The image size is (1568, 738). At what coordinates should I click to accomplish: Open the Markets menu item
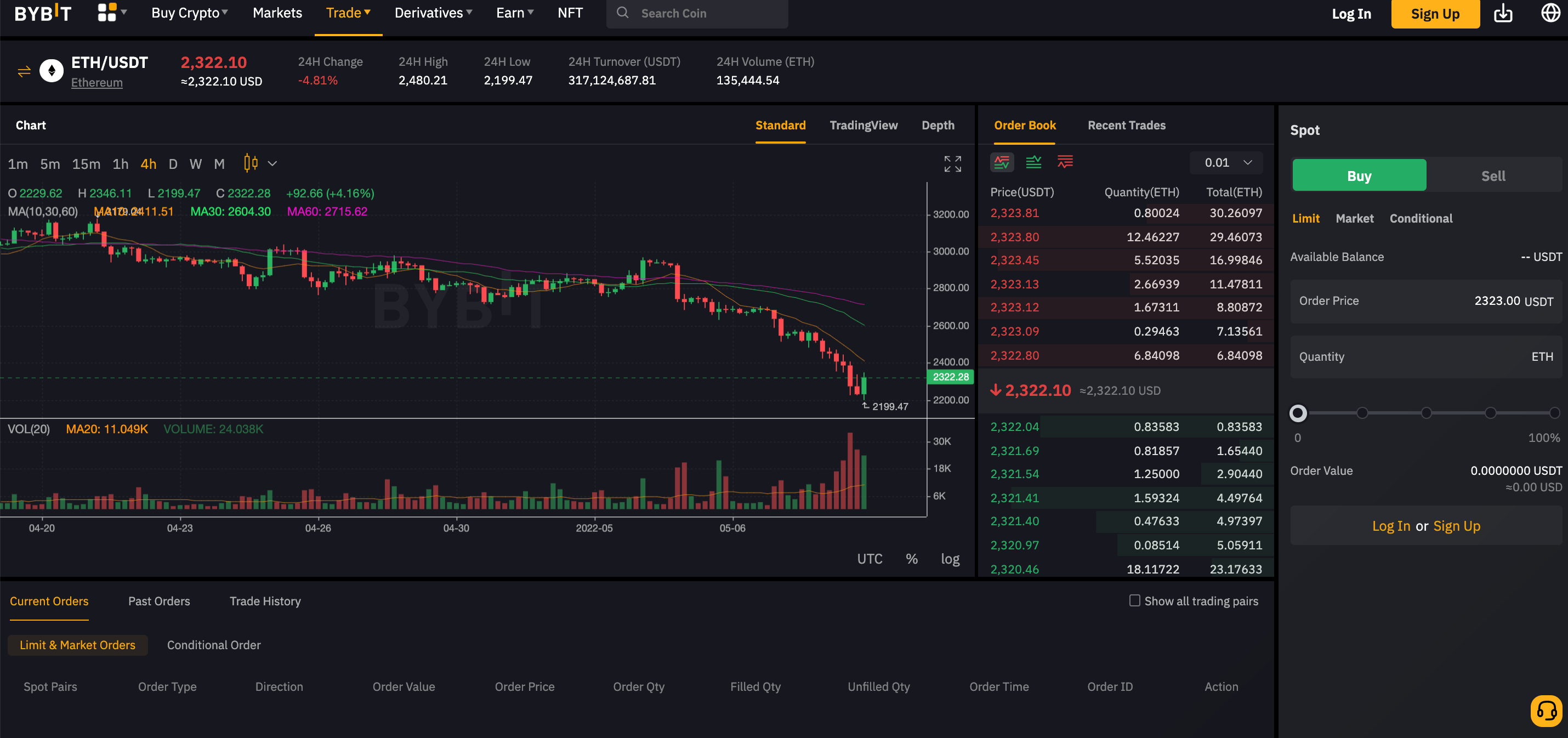point(277,13)
